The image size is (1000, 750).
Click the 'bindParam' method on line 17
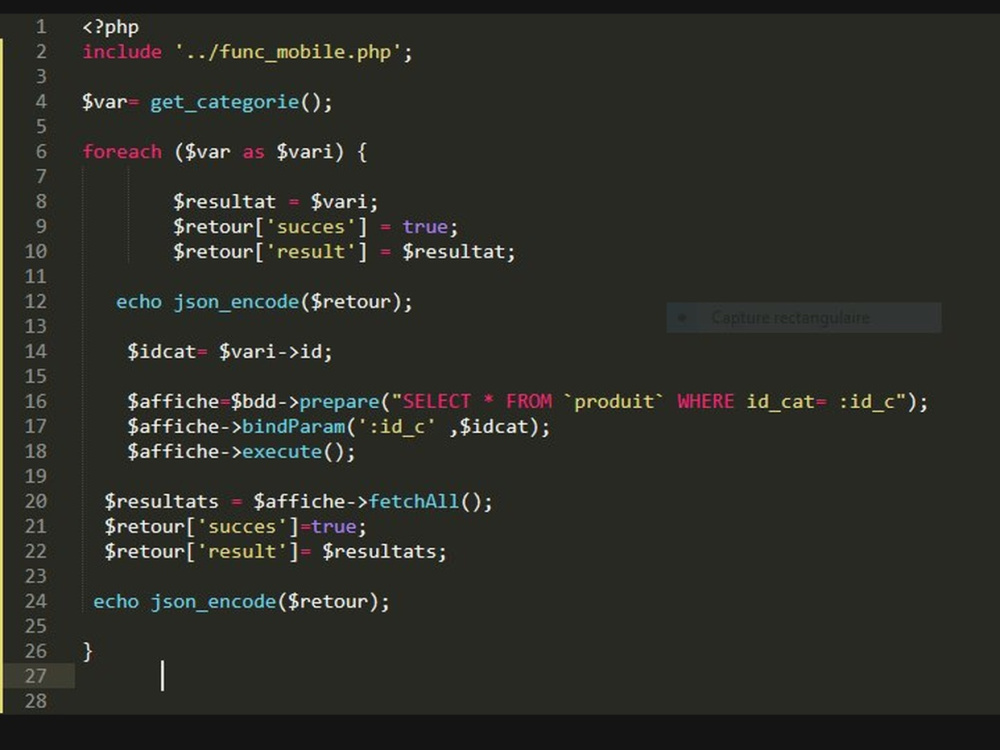tap(293, 426)
